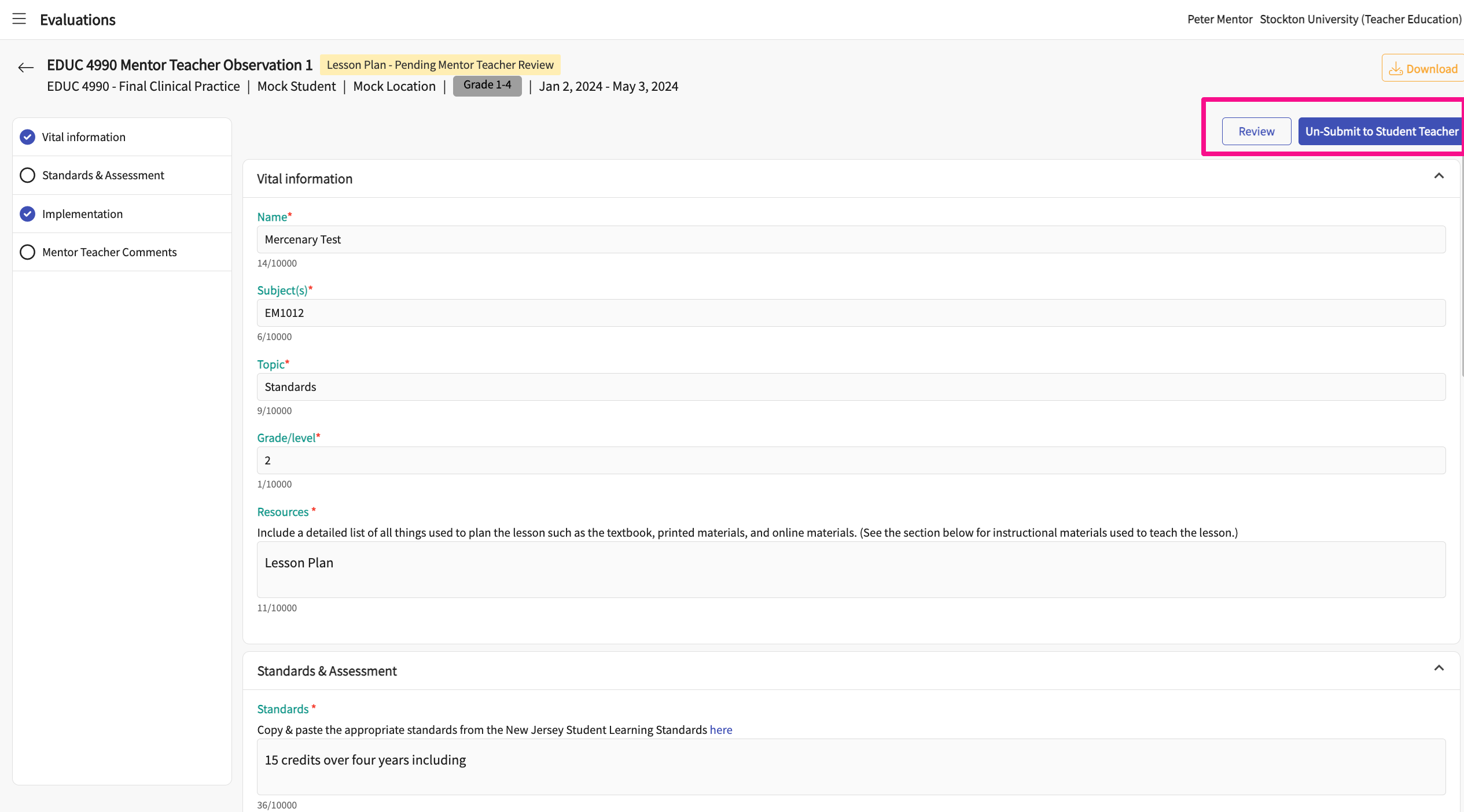Image resolution: width=1464 pixels, height=812 pixels.
Task: Click the Resources text area
Action: [851, 570]
